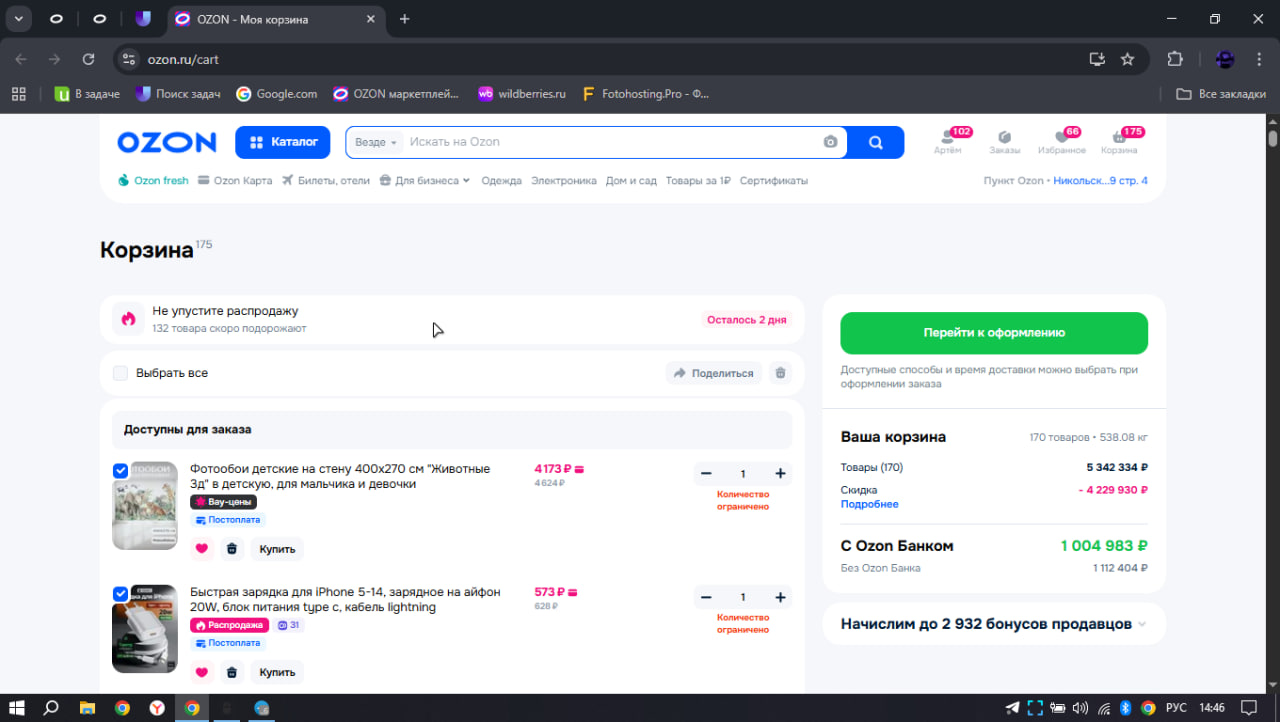Open image search camera icon

pos(830,142)
